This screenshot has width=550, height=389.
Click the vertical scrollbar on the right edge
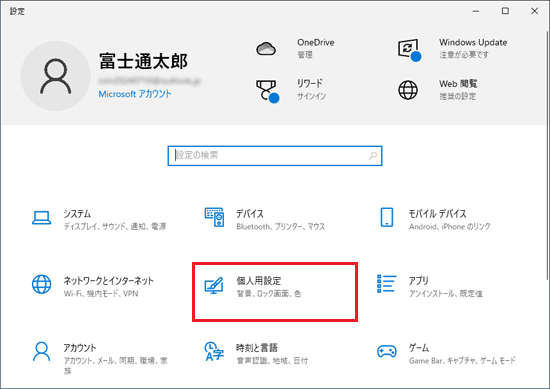click(548, 154)
